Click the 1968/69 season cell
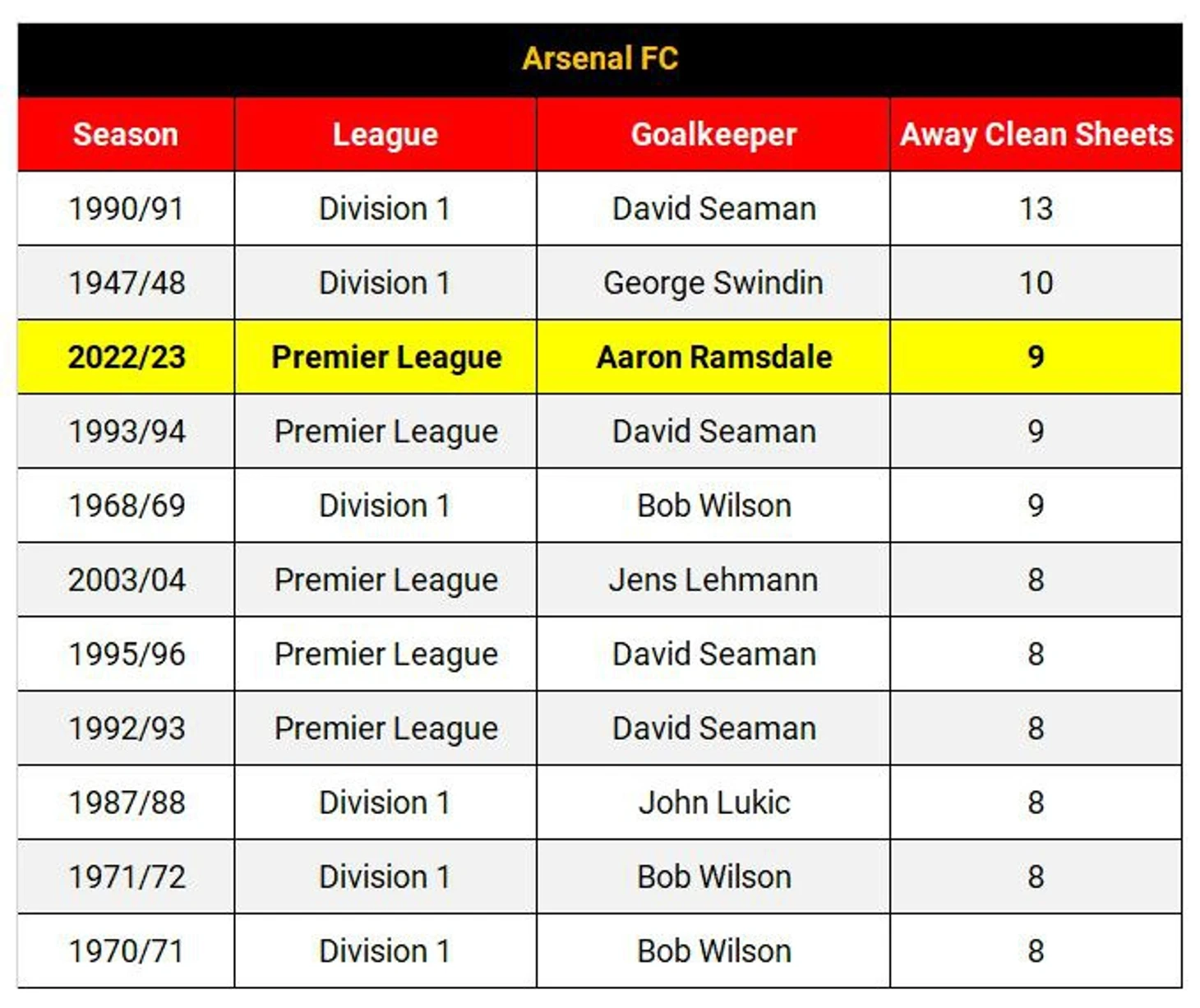This screenshot has width=1200, height=1008. pyautogui.click(x=126, y=506)
